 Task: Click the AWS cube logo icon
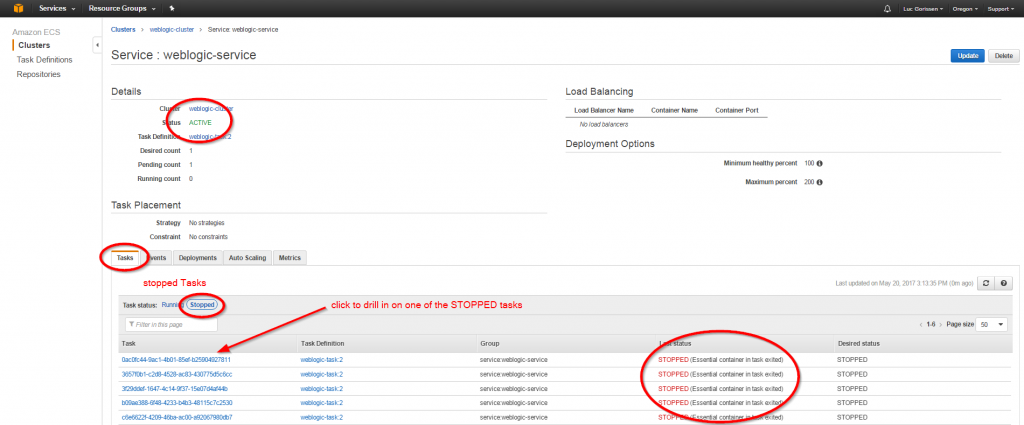point(17,8)
